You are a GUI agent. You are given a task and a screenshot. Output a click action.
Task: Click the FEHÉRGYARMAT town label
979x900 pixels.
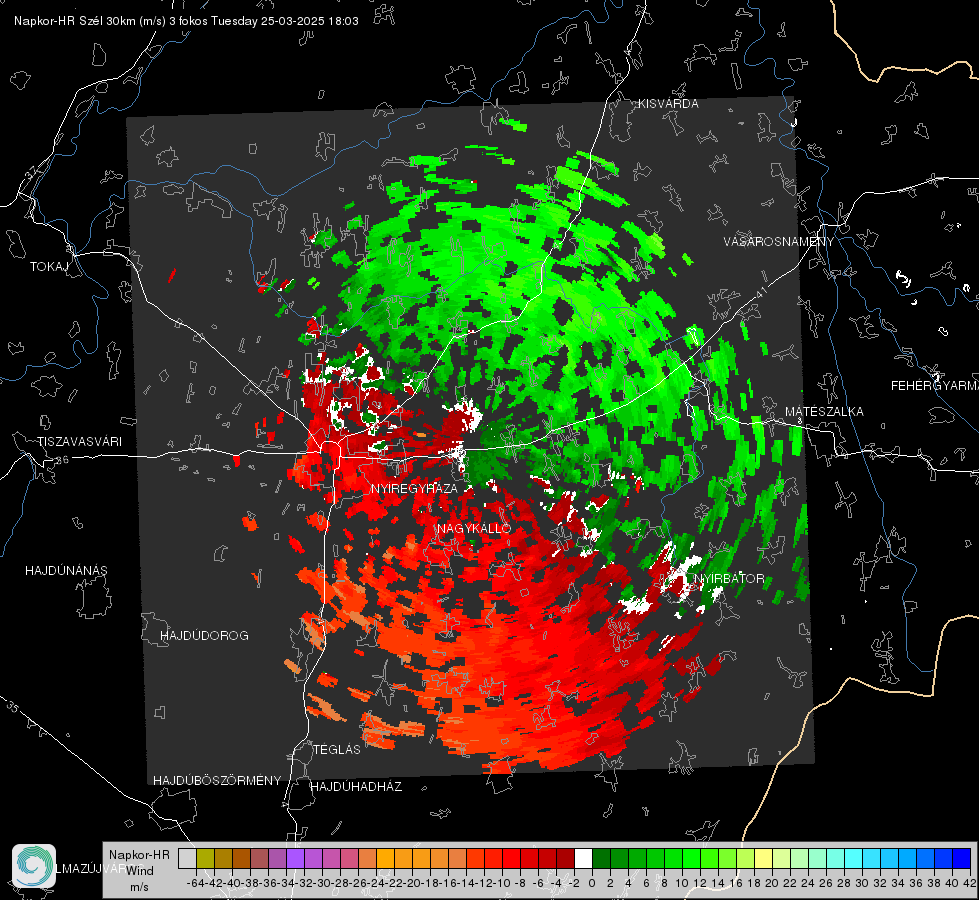pos(935,386)
